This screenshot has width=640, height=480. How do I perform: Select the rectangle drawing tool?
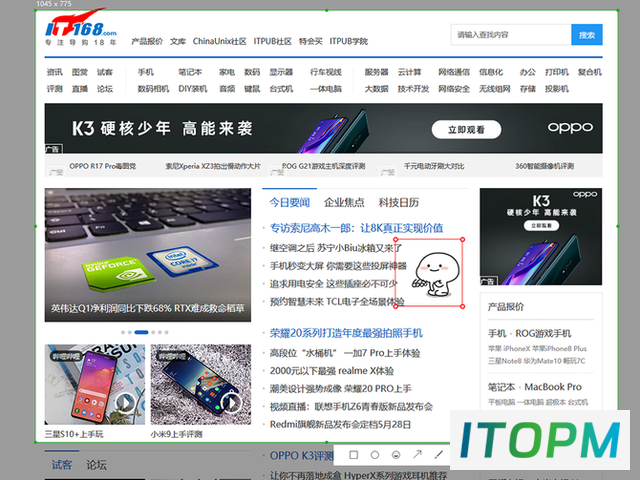coord(354,455)
